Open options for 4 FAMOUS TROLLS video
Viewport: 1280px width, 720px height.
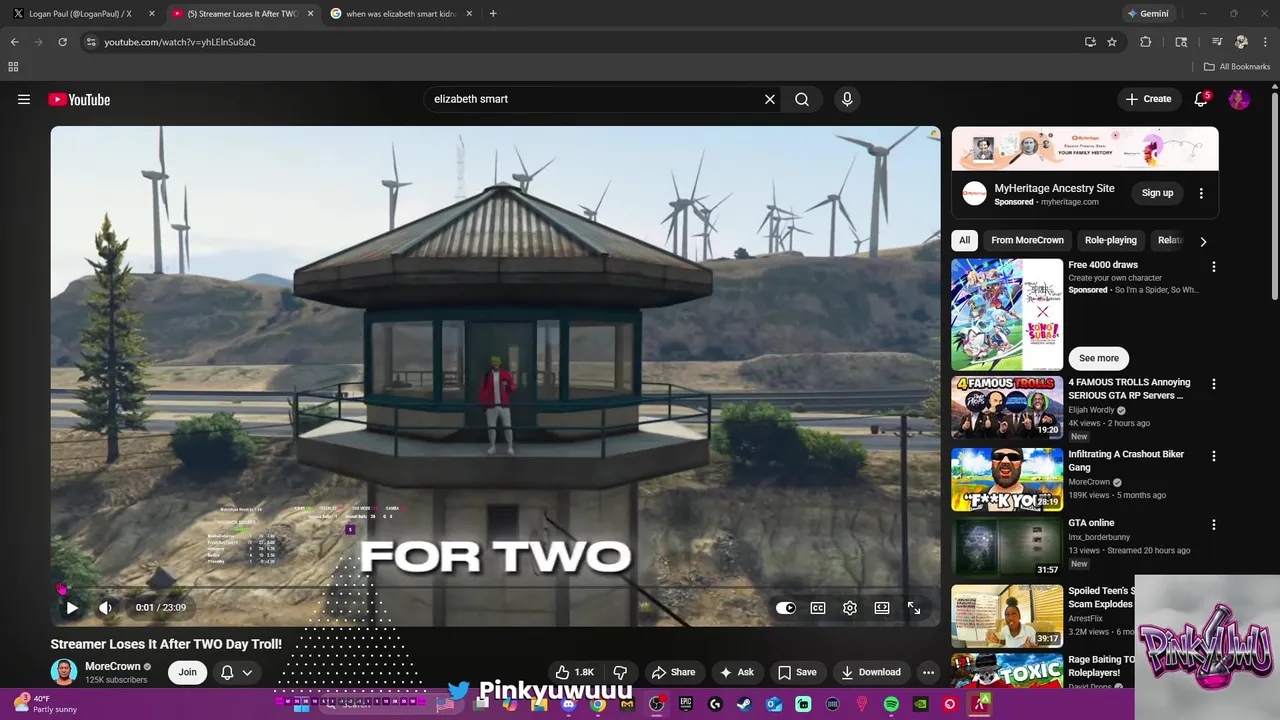click(1214, 384)
